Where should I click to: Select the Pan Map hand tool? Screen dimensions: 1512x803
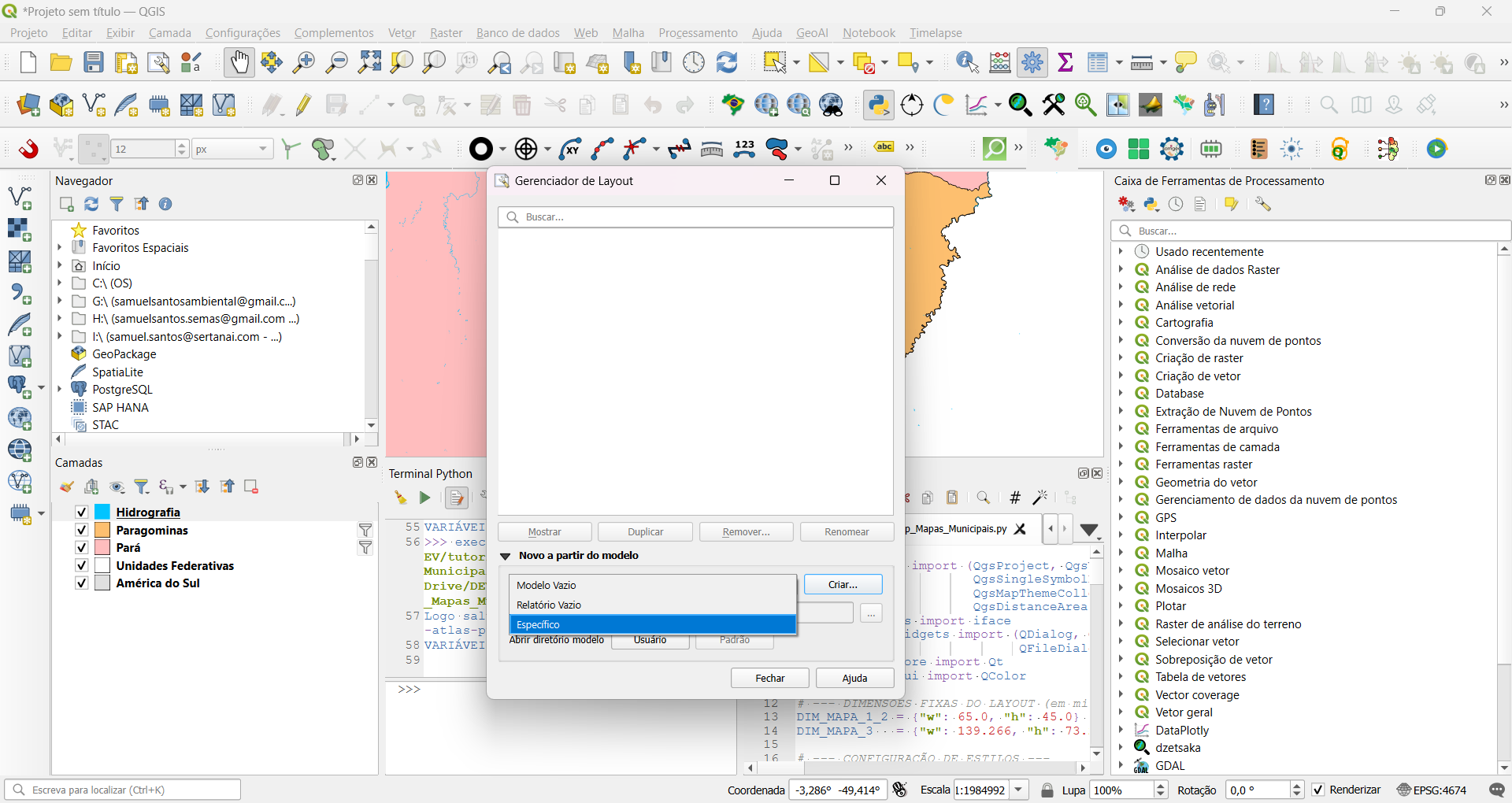click(239, 62)
